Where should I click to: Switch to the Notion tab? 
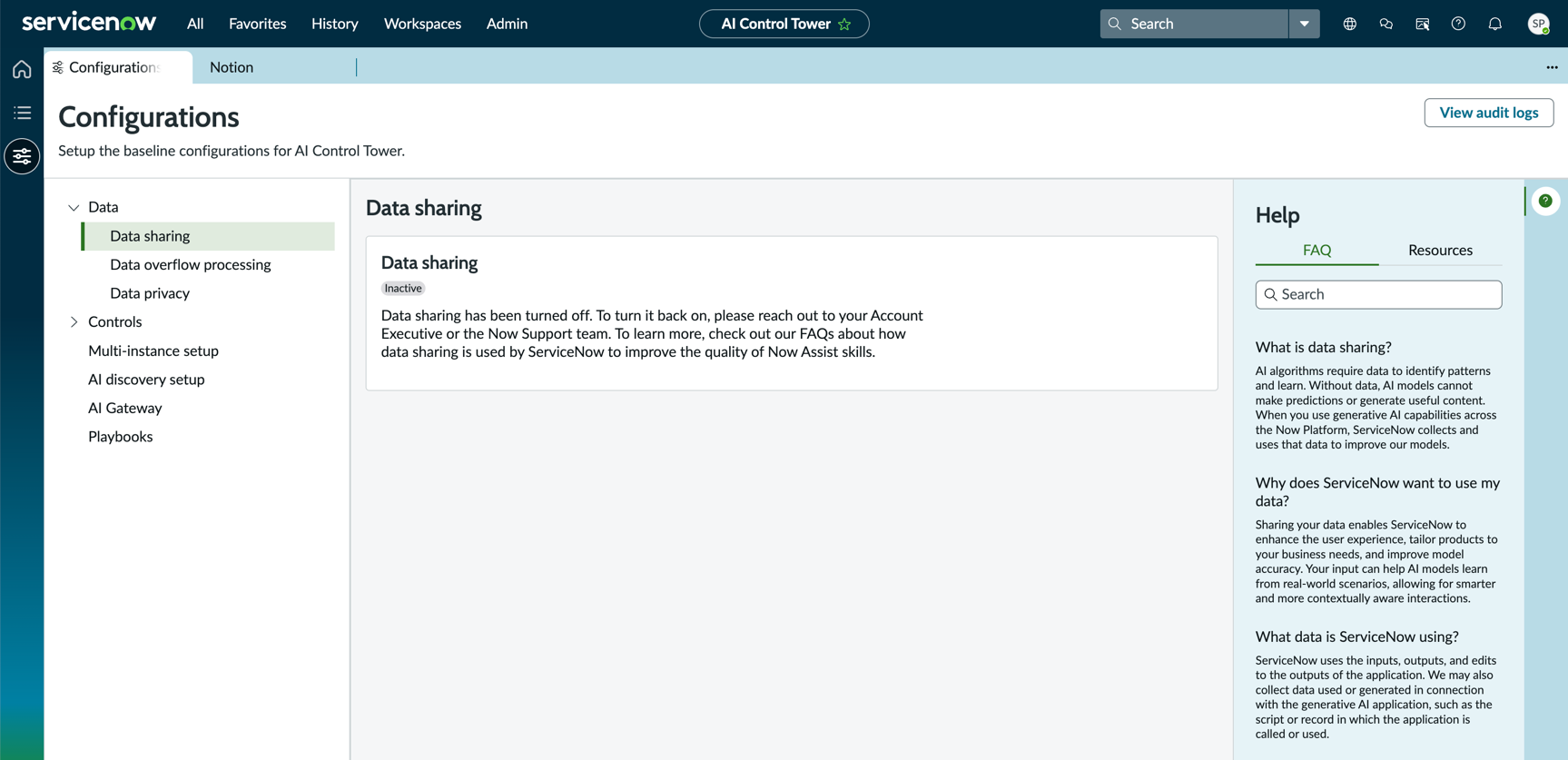232,67
